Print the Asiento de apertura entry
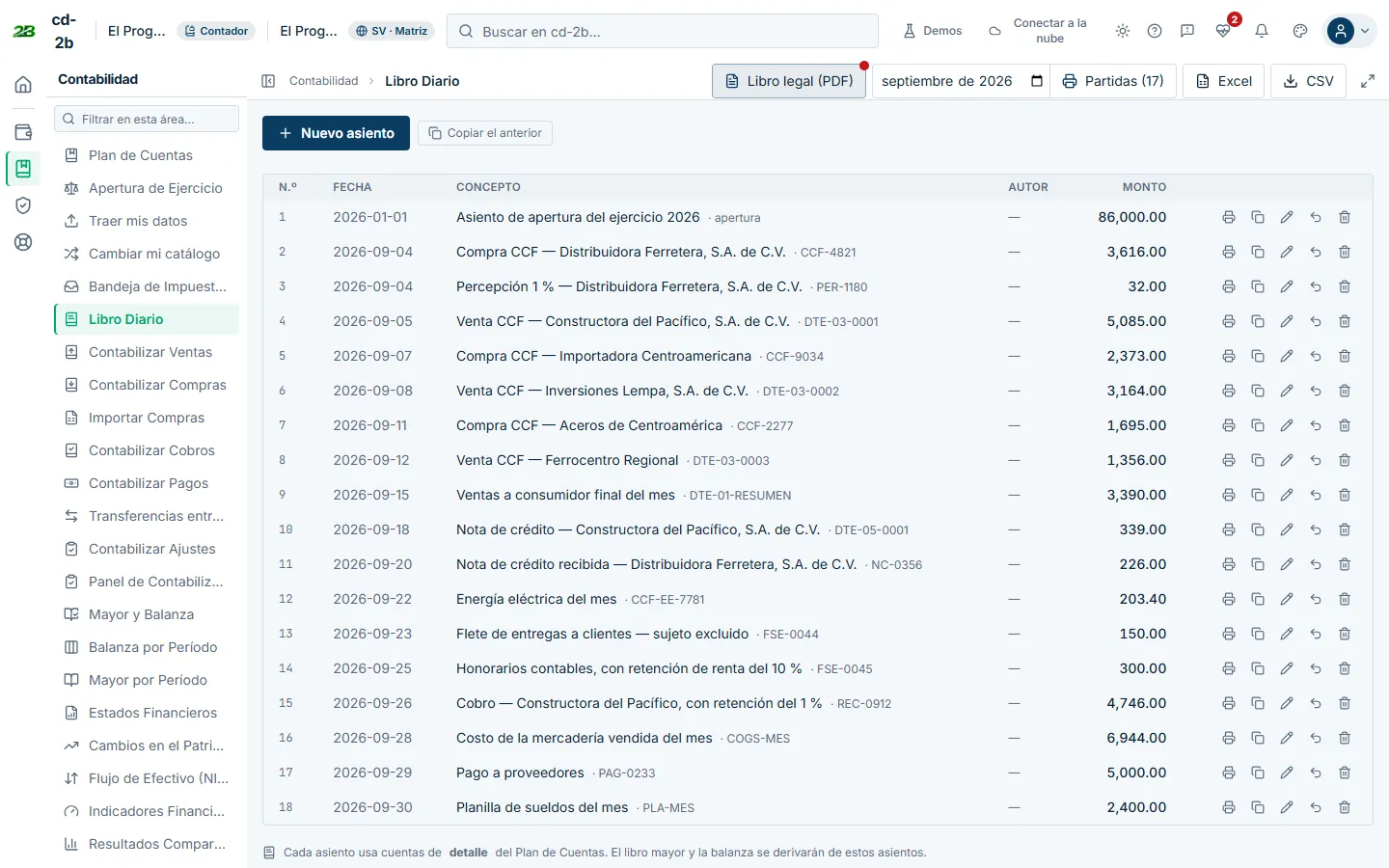Screen dimensions: 1389x868 [x=1229, y=217]
